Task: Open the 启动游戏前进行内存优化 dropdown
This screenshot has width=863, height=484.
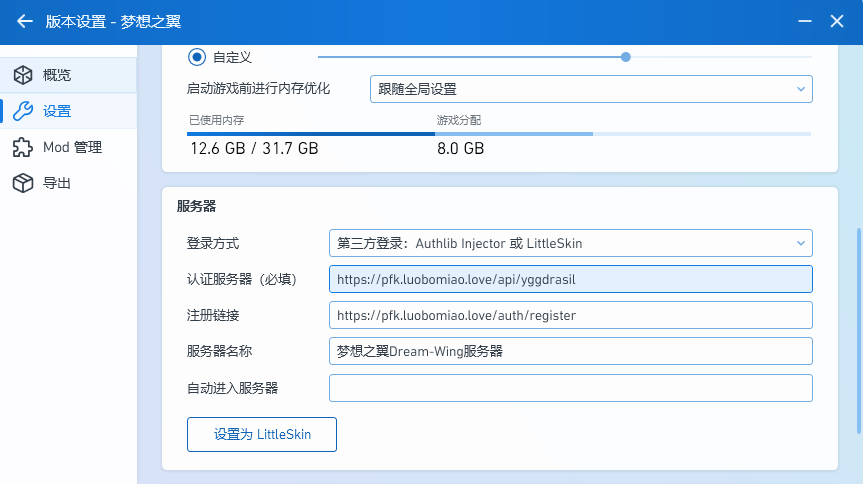Action: coord(590,89)
